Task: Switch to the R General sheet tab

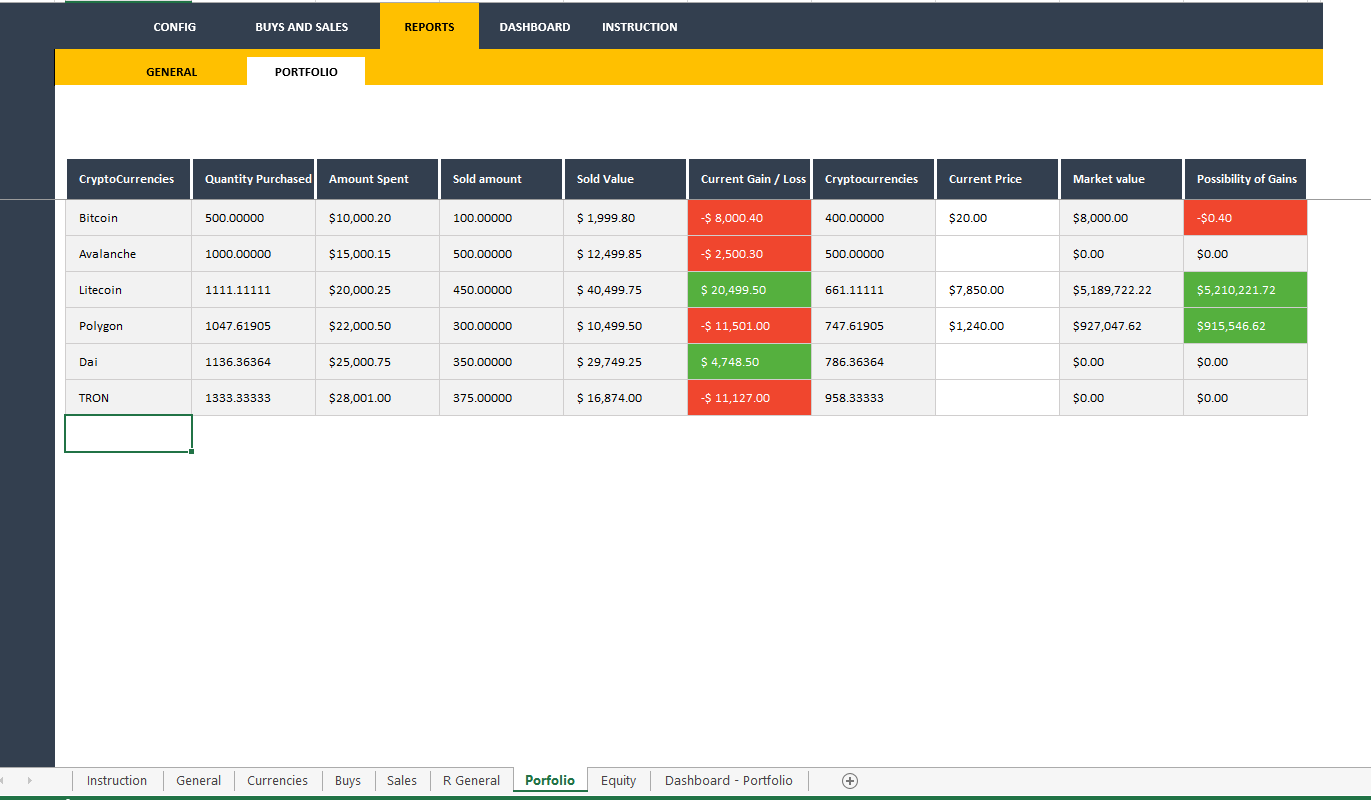Action: pos(471,781)
